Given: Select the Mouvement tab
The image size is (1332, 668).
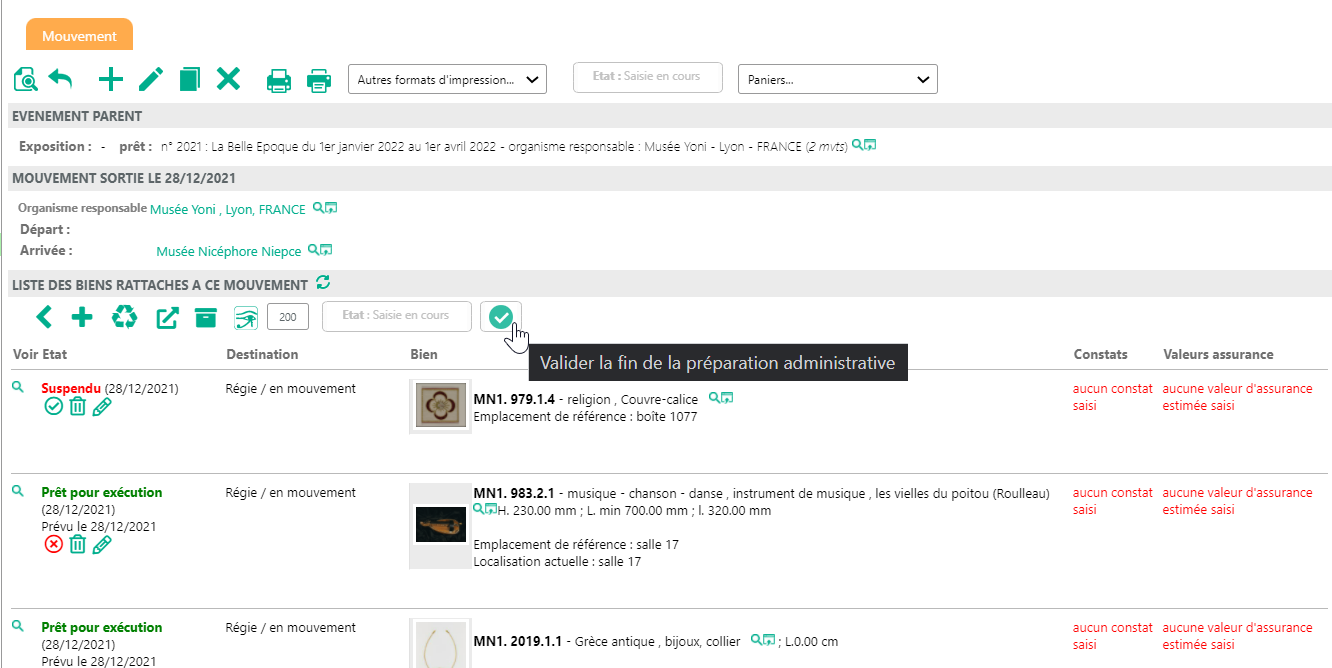Looking at the screenshot, I should click(x=79, y=36).
